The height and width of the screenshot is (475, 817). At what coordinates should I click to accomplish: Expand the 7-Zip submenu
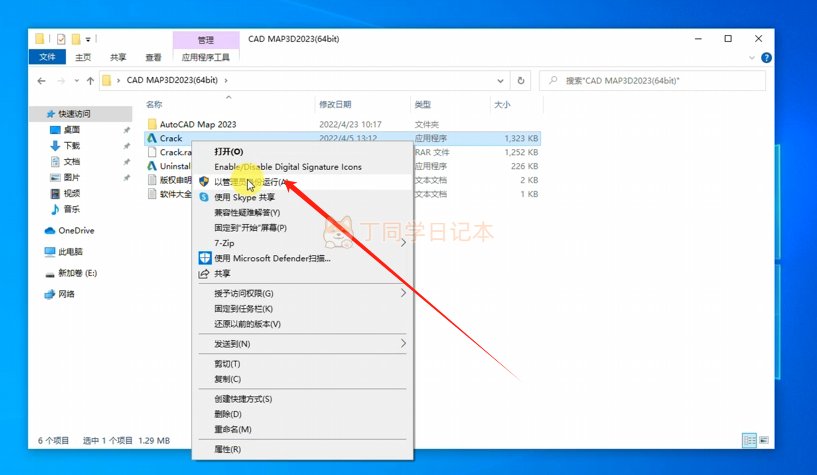403,243
